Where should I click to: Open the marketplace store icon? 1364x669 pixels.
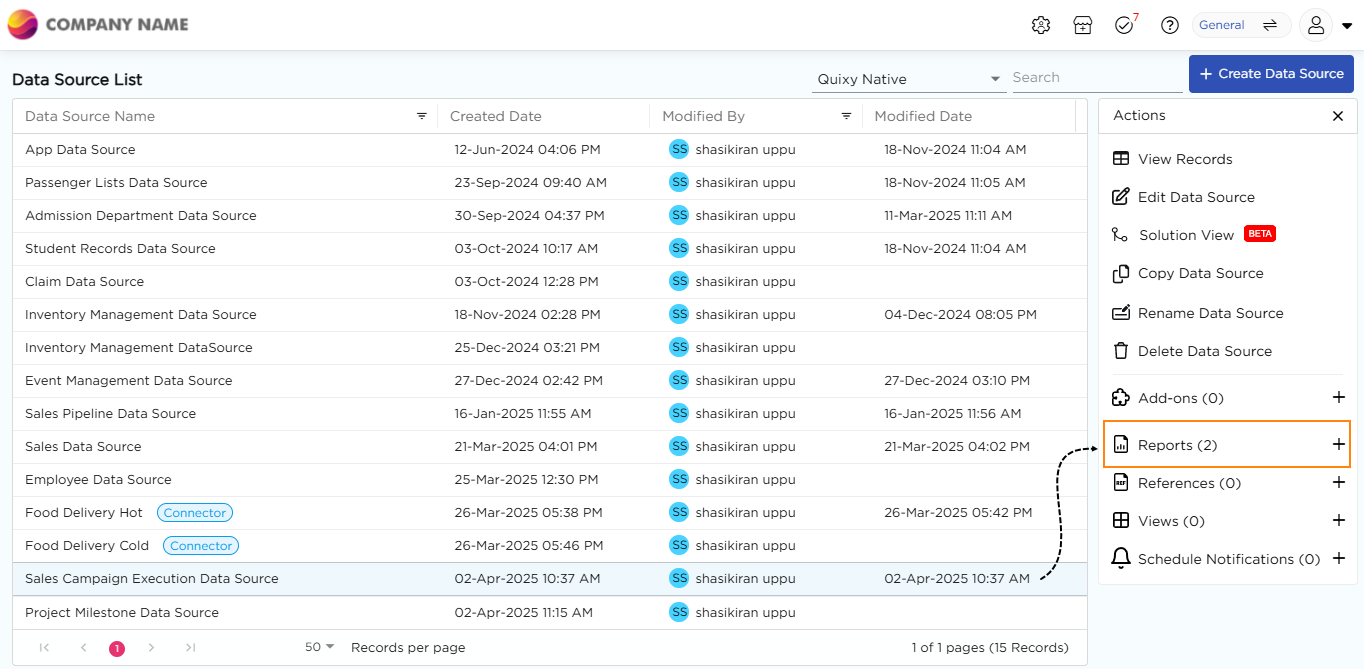click(x=1082, y=25)
